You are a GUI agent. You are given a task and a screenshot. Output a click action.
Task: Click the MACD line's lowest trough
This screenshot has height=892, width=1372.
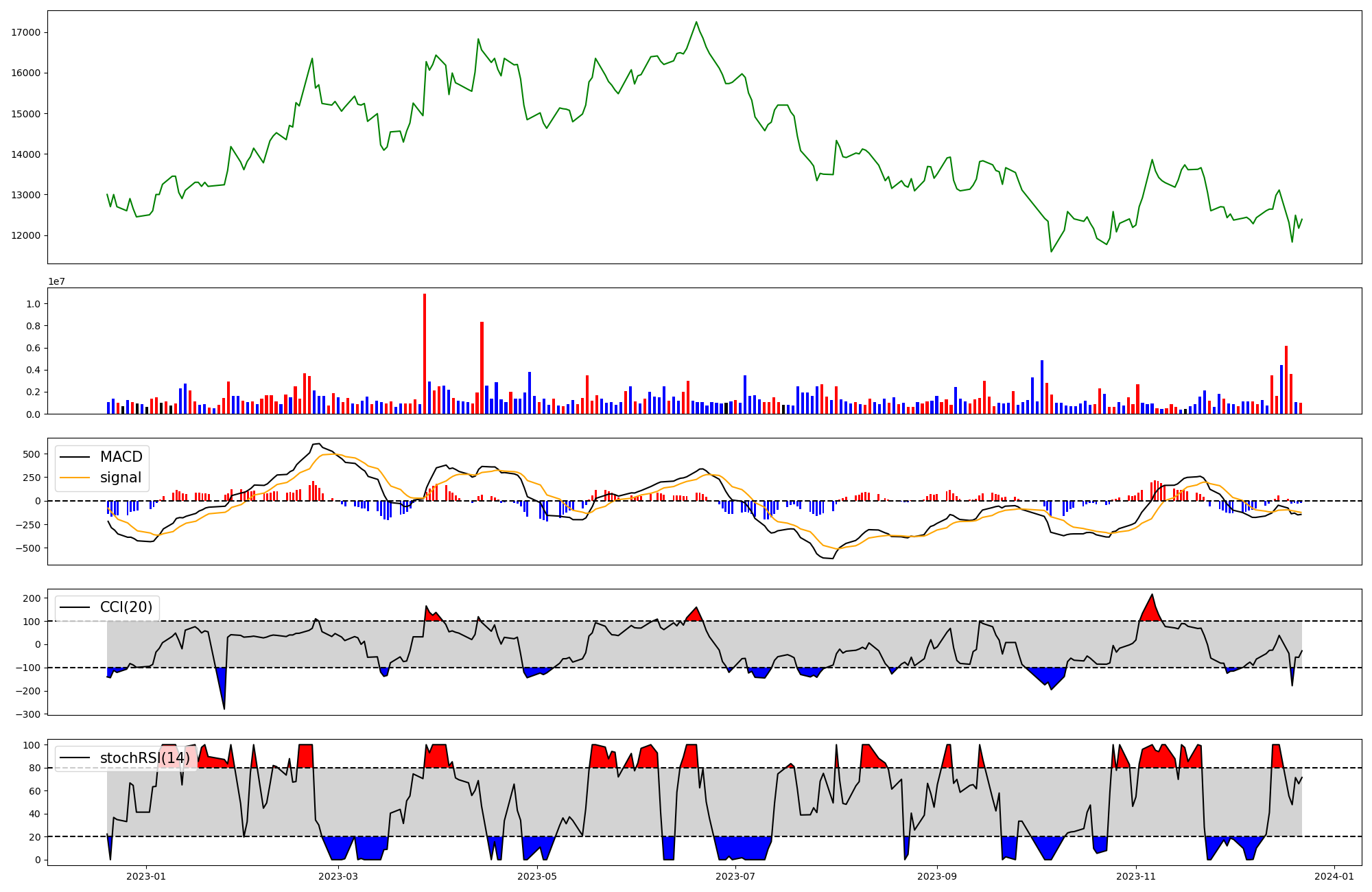[x=830, y=558]
